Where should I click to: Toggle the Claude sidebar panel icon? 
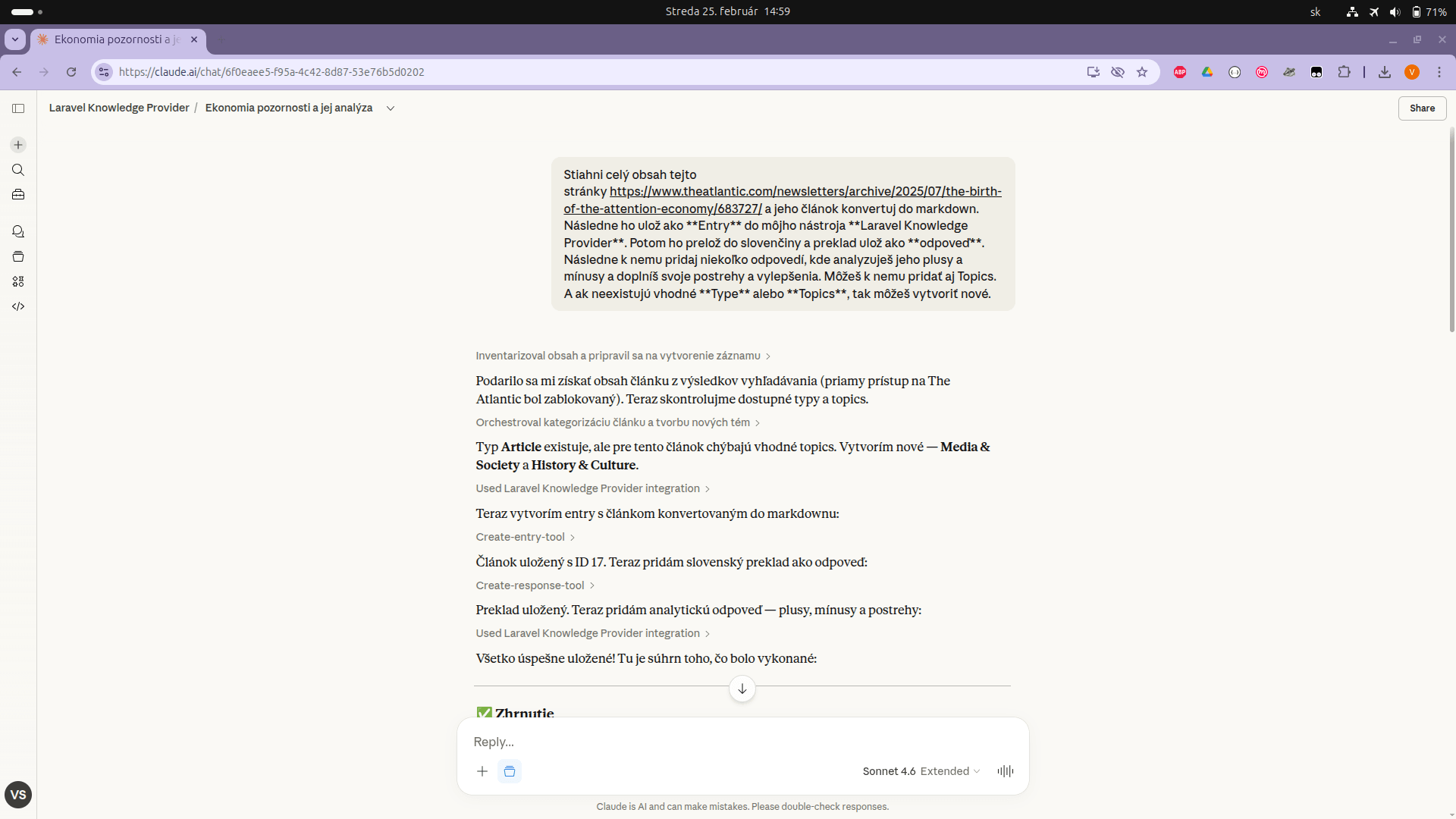18,108
